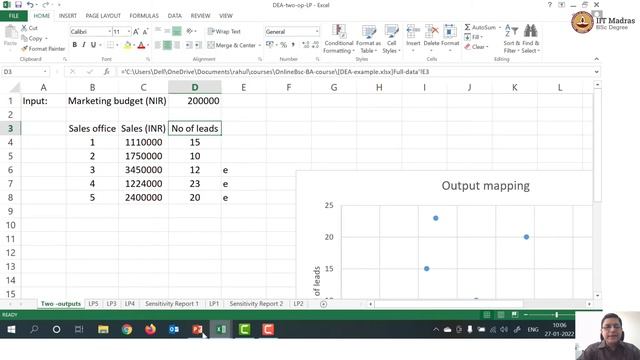Click the Decrease Font Size icon
Screen dimensions: 640x360
[145, 31]
